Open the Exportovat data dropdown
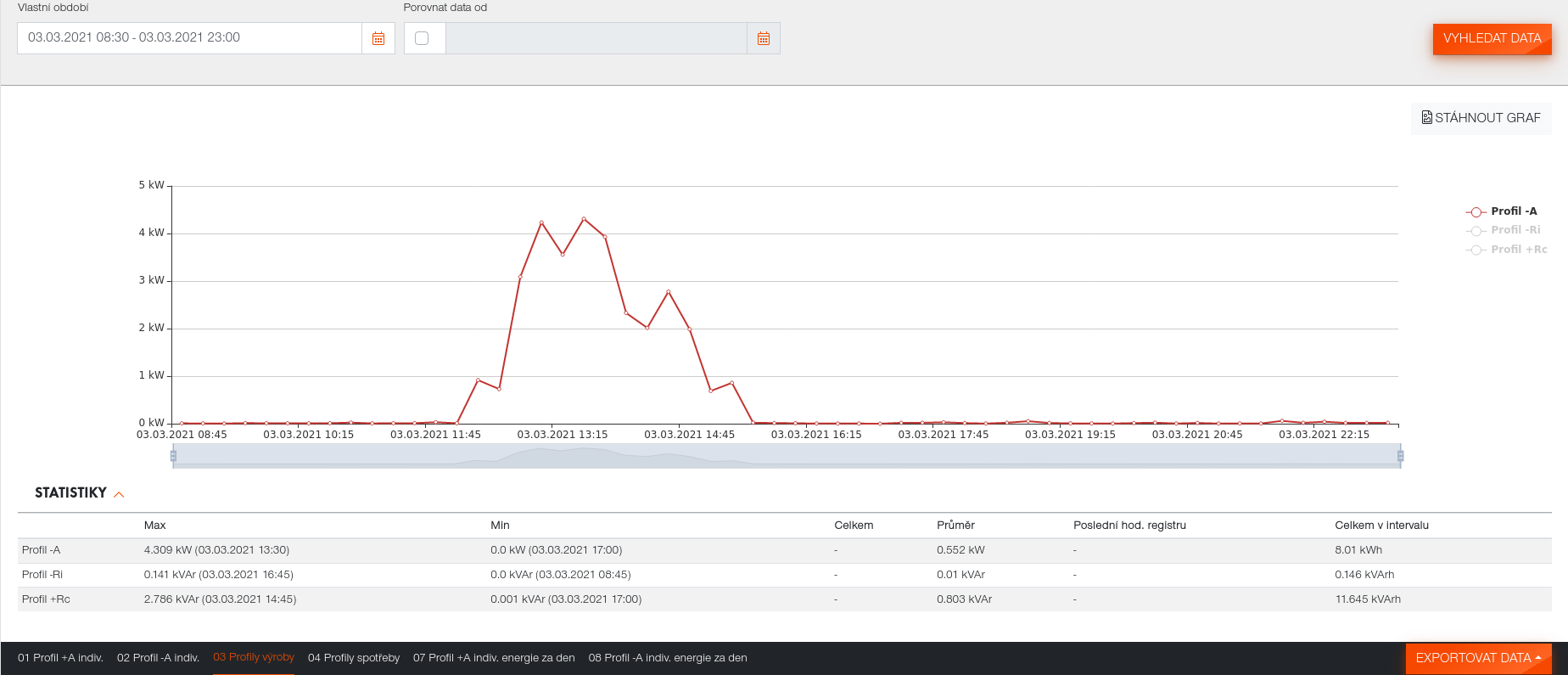Image resolution: width=1568 pixels, height=675 pixels. 1478,658
